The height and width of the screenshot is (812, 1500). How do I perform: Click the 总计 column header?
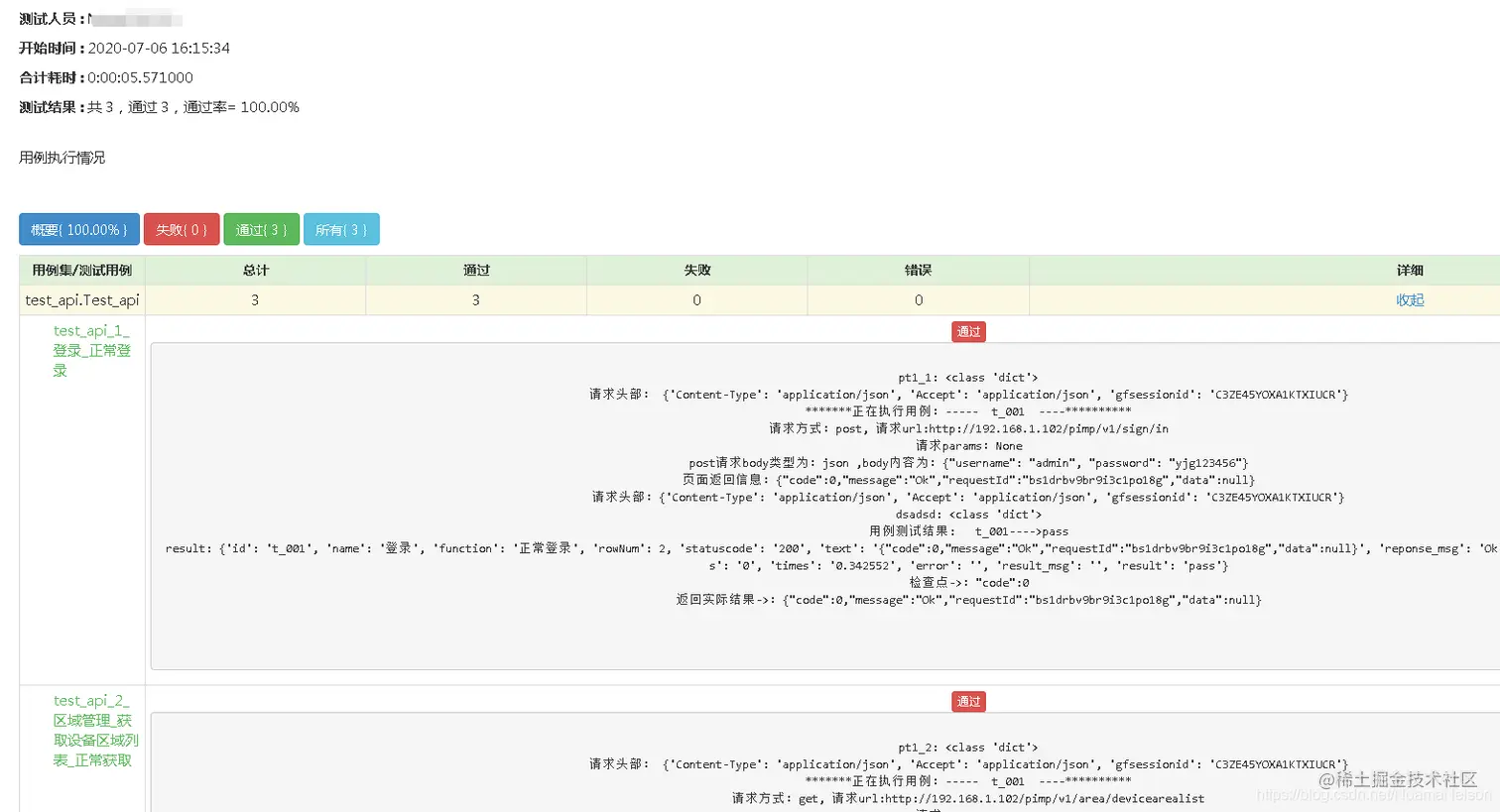point(256,270)
